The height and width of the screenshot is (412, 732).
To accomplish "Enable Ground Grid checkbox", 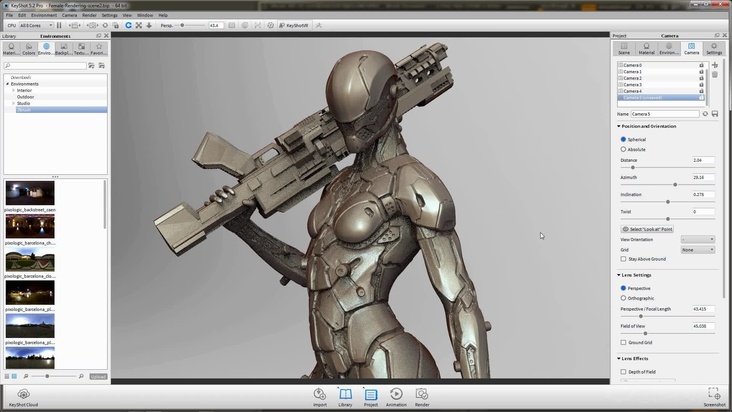I will click(623, 342).
